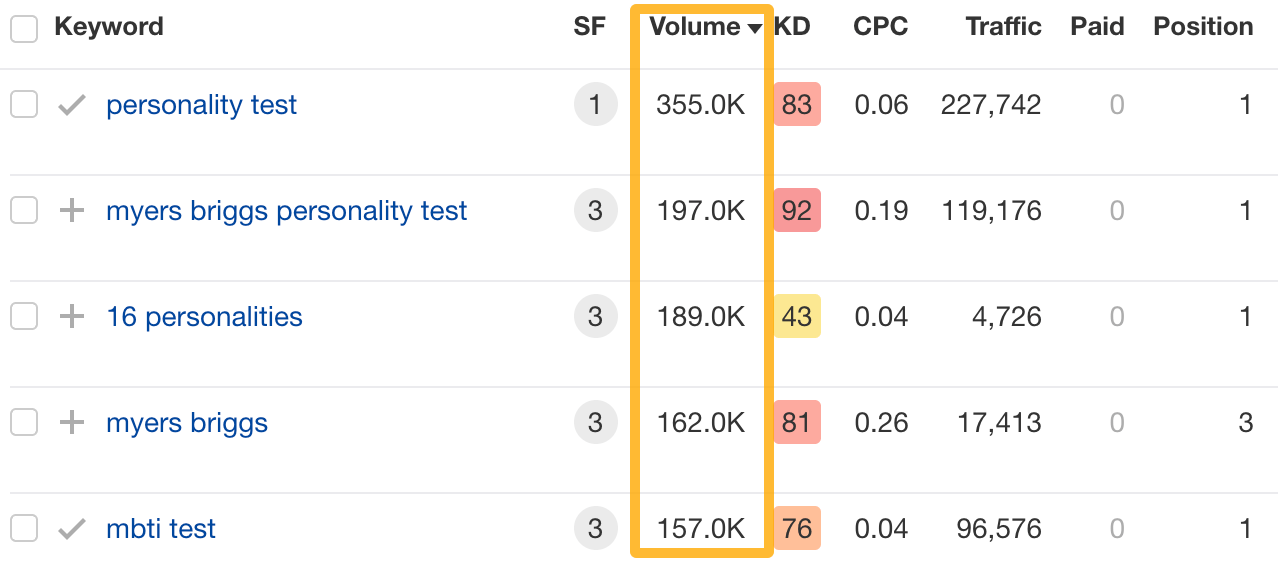Click checkmark icon beside mbti test
Viewport: 1278px width, 566px height.
pos(71,529)
